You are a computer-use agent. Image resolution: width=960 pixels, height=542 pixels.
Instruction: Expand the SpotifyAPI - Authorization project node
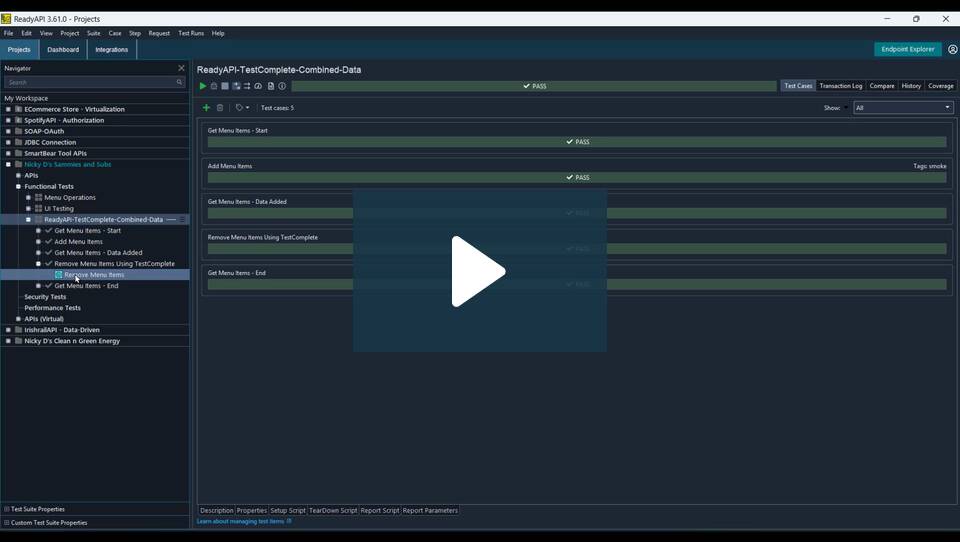(8, 120)
